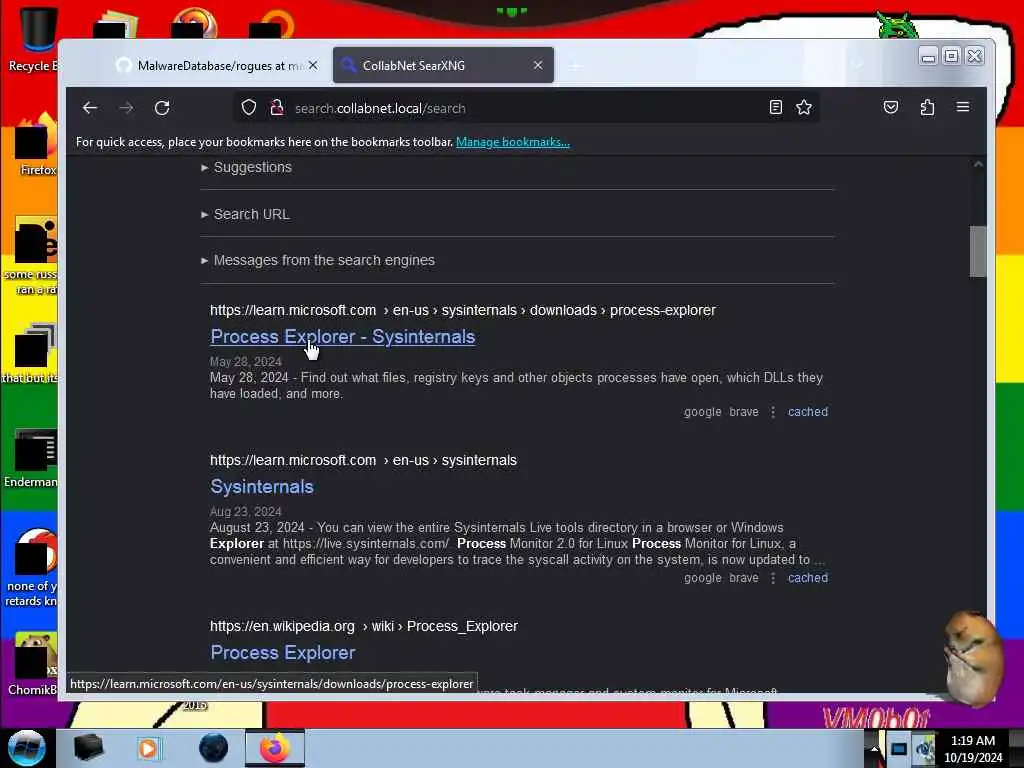Open a new tab with the plus button
The height and width of the screenshot is (768, 1024).
pos(575,66)
